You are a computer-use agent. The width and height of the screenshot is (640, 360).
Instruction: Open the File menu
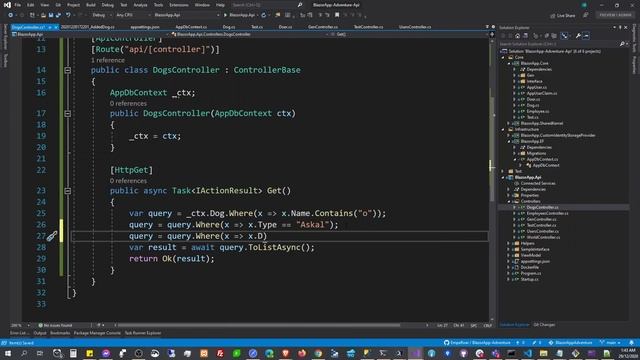coord(18,5)
